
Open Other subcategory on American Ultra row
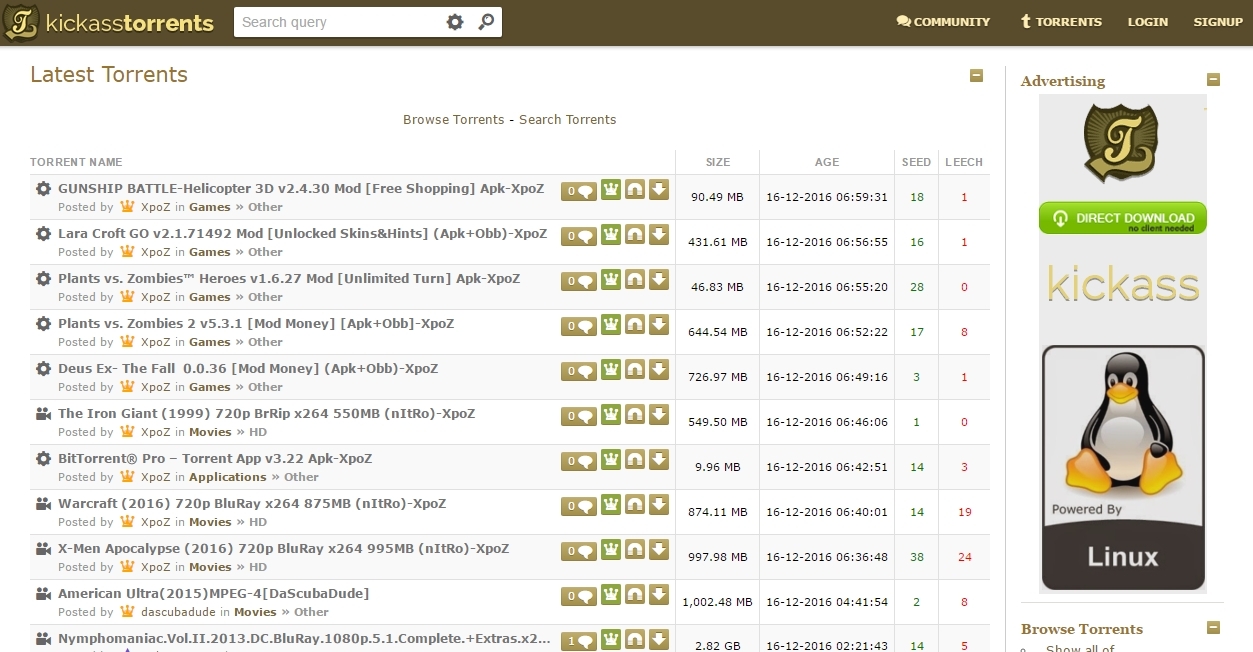point(311,612)
